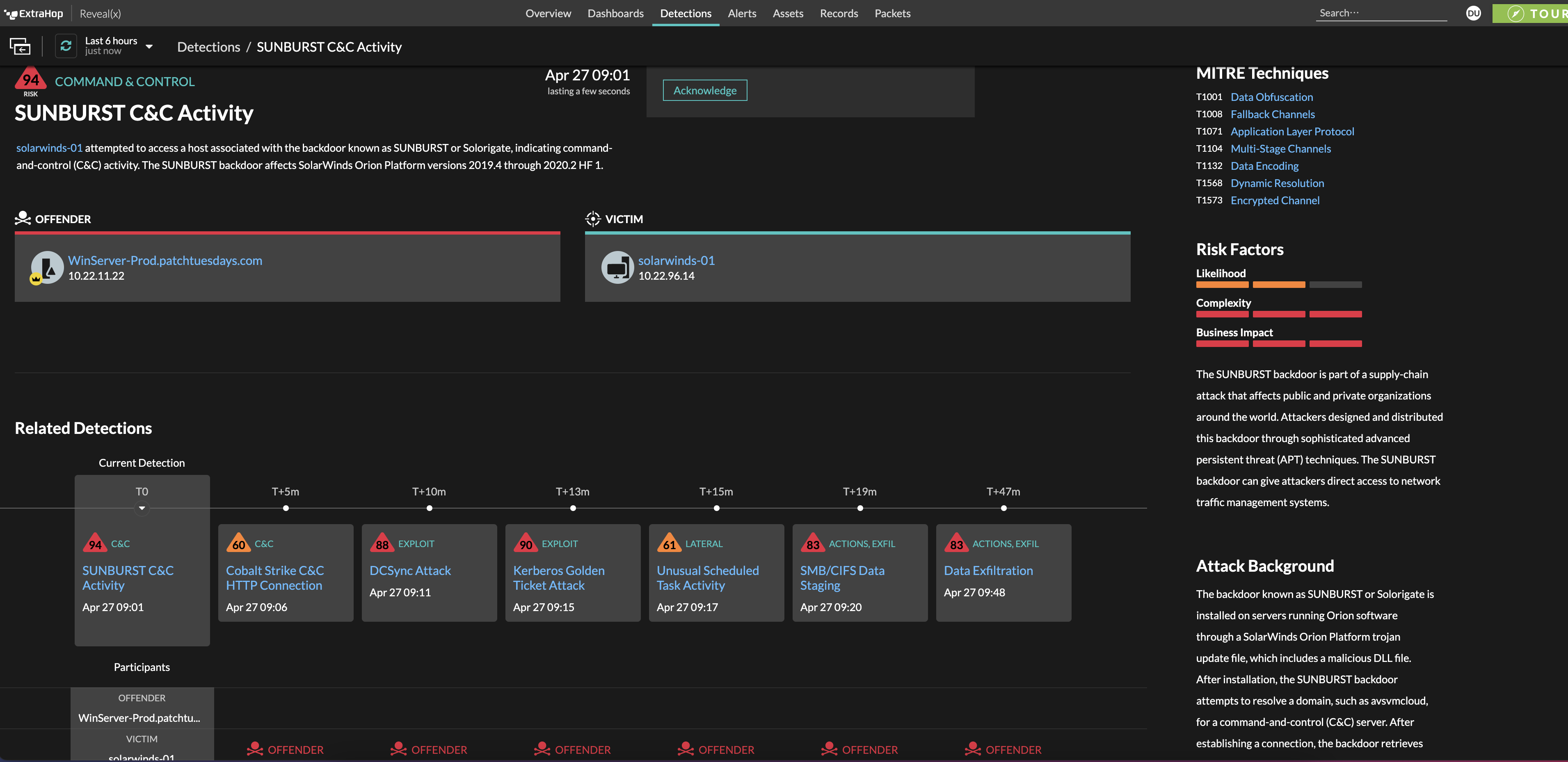Click the Victim crosshair icon heading
1568x762 pixels.
tap(593, 219)
